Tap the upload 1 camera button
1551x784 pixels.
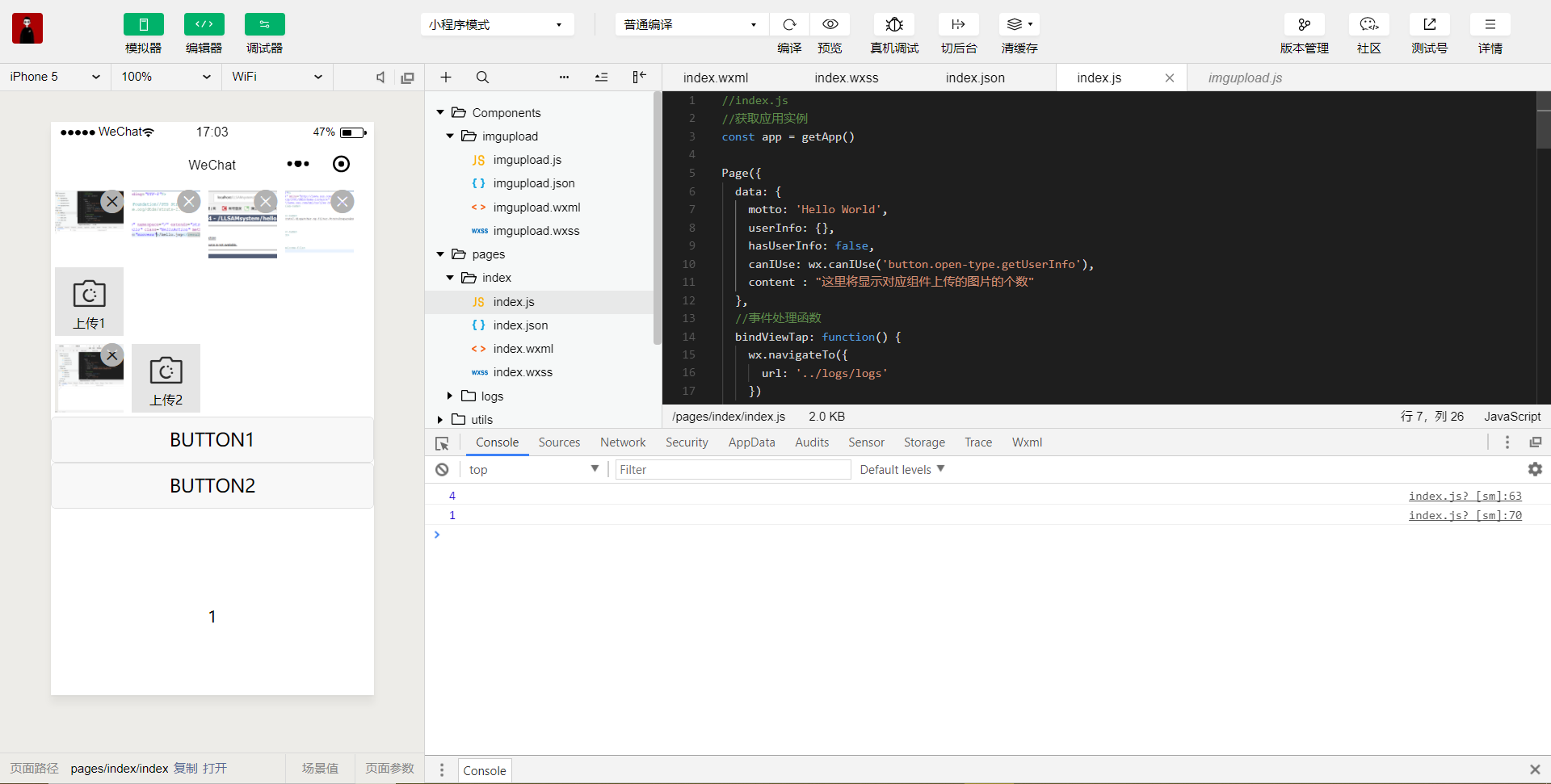pos(89,301)
